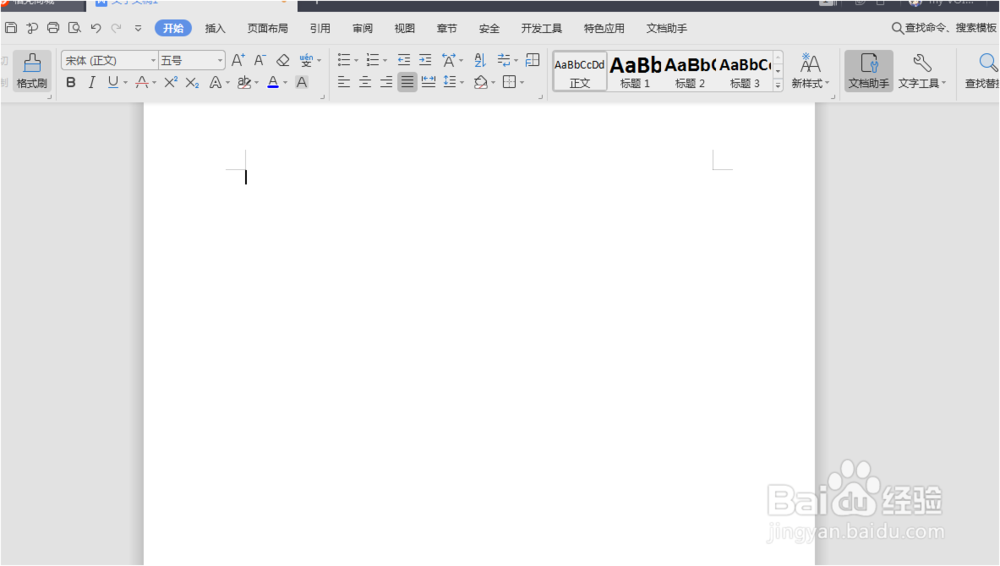The image size is (1000, 566).
Task: Center align the paragraph
Action: 365,82
